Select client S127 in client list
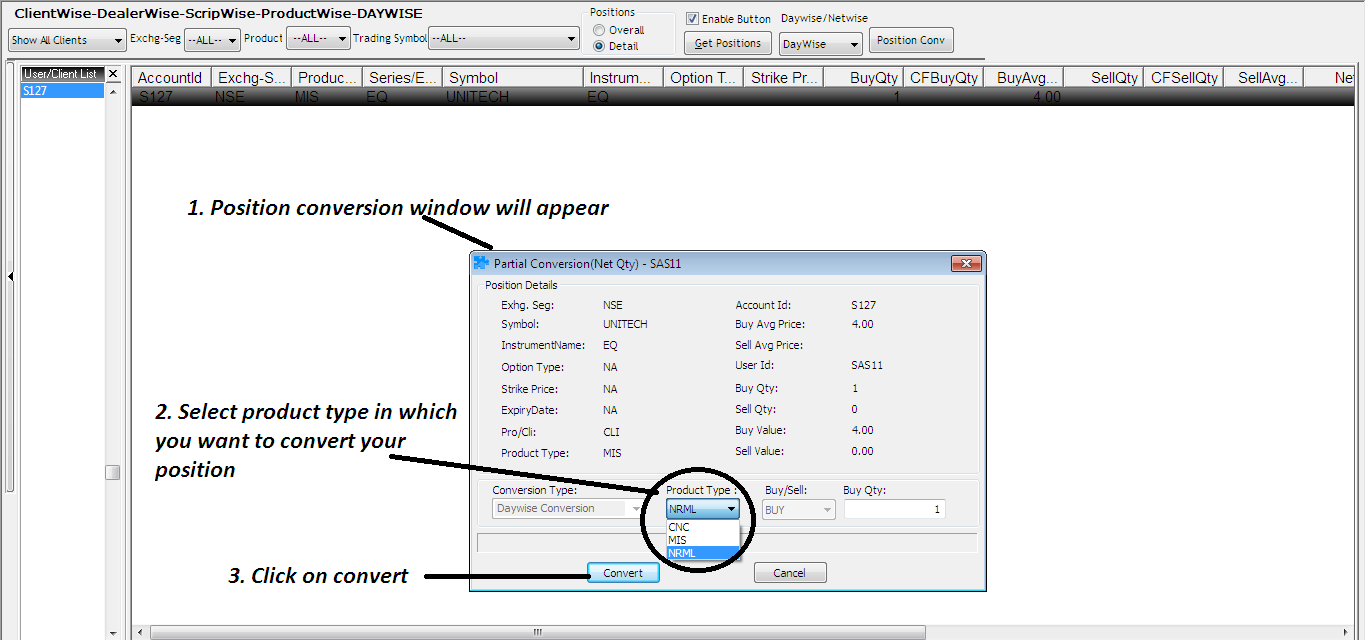 [x=62, y=91]
